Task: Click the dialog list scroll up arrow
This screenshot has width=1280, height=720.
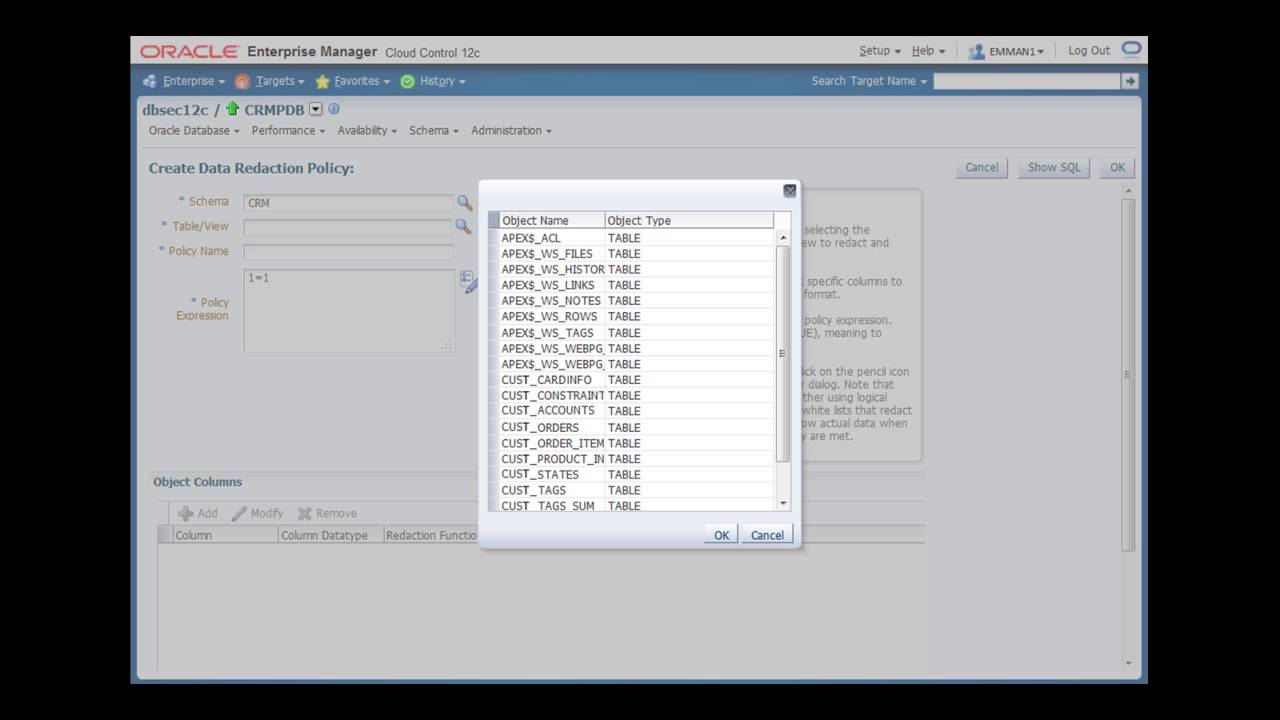Action: click(783, 238)
